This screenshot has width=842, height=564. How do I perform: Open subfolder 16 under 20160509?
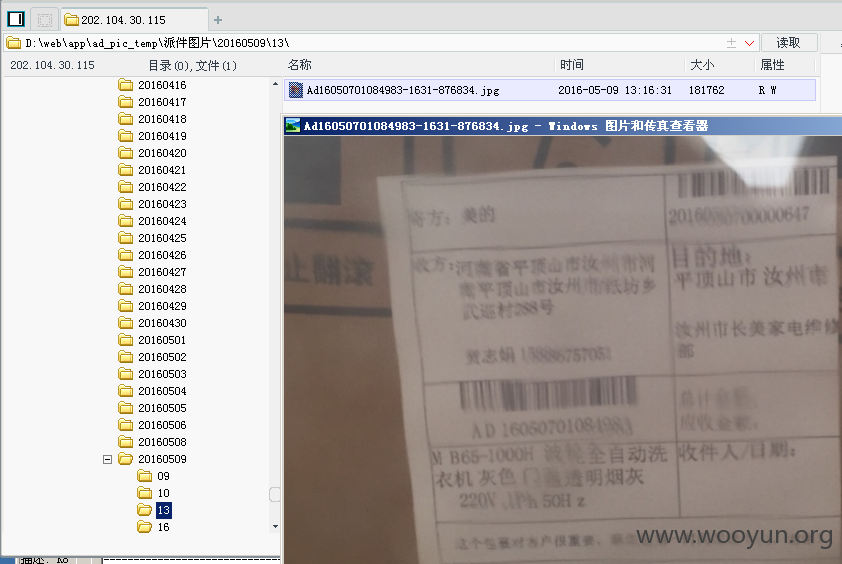coord(163,527)
